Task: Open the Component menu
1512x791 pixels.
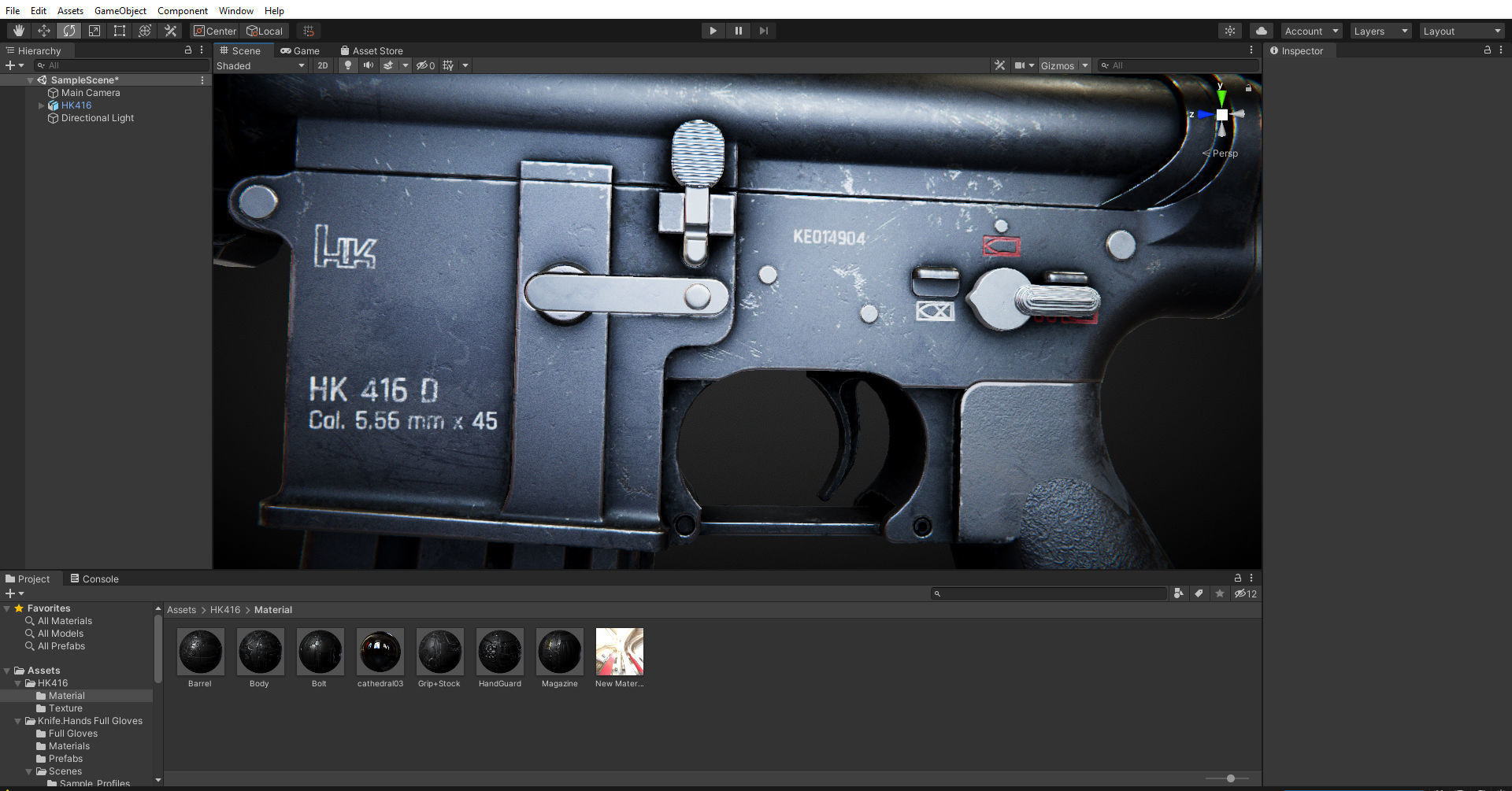Action: tap(183, 10)
